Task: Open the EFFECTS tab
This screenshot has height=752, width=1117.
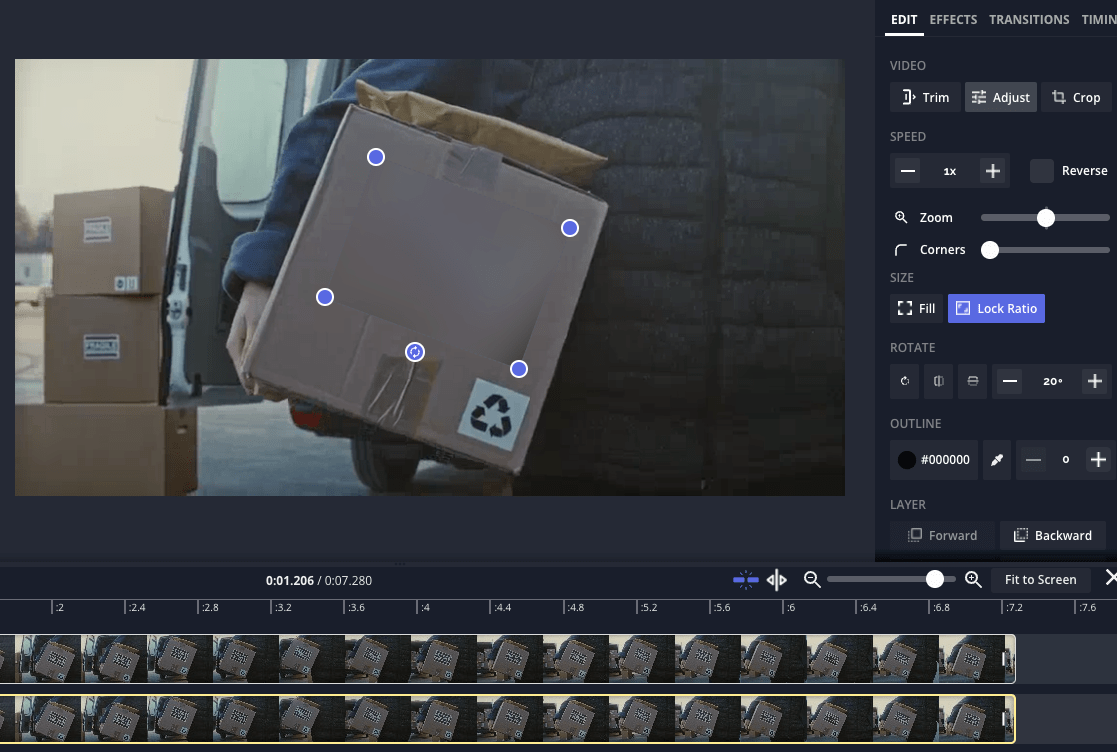Action: point(952,20)
